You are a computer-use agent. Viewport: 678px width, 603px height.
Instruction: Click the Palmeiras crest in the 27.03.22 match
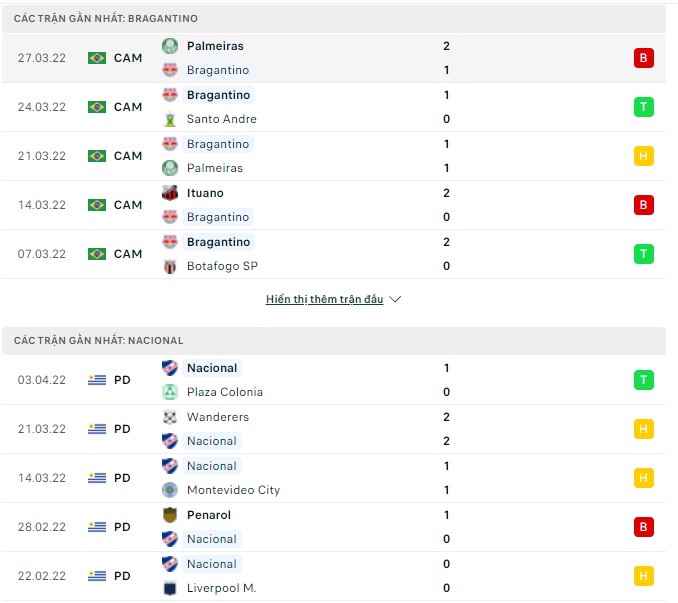(170, 46)
